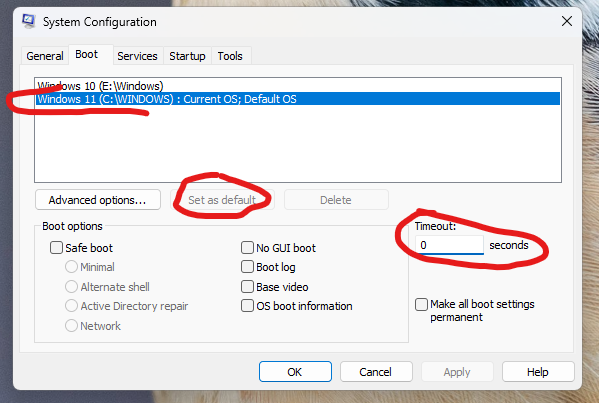Click the System Configuration title bar icon

click(29, 21)
